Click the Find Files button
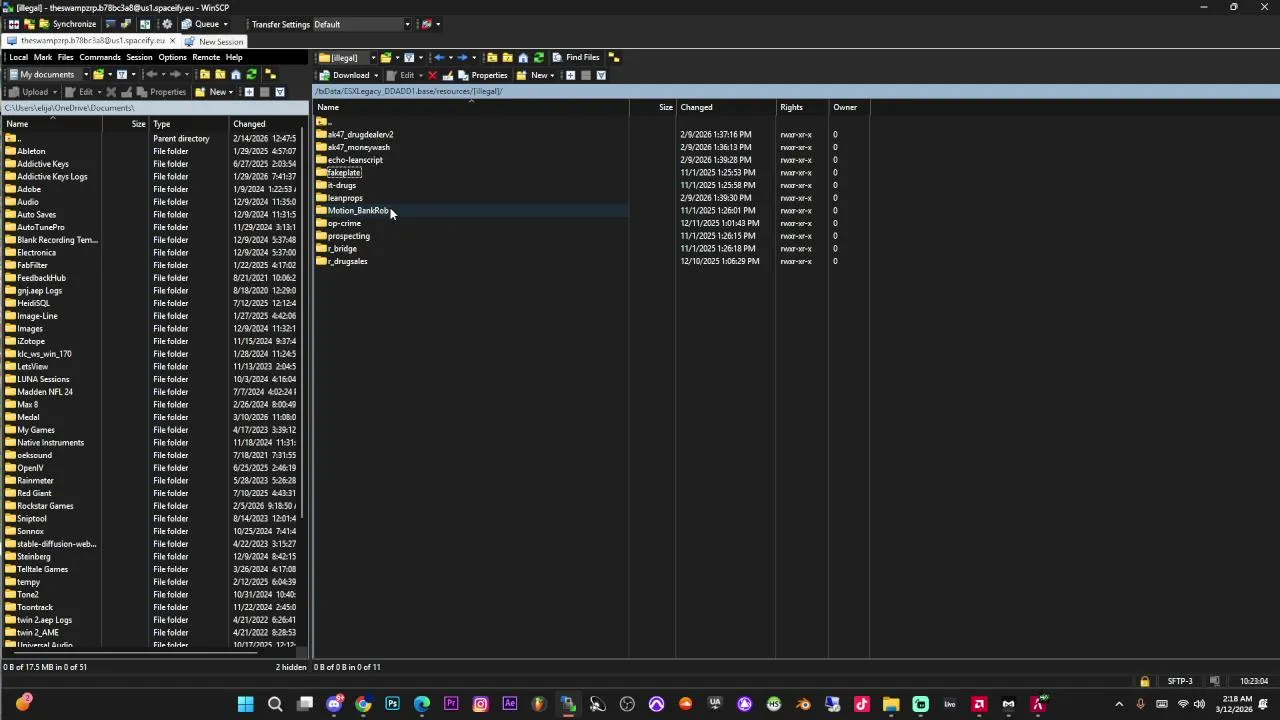This screenshot has width=1280, height=720. (x=576, y=57)
